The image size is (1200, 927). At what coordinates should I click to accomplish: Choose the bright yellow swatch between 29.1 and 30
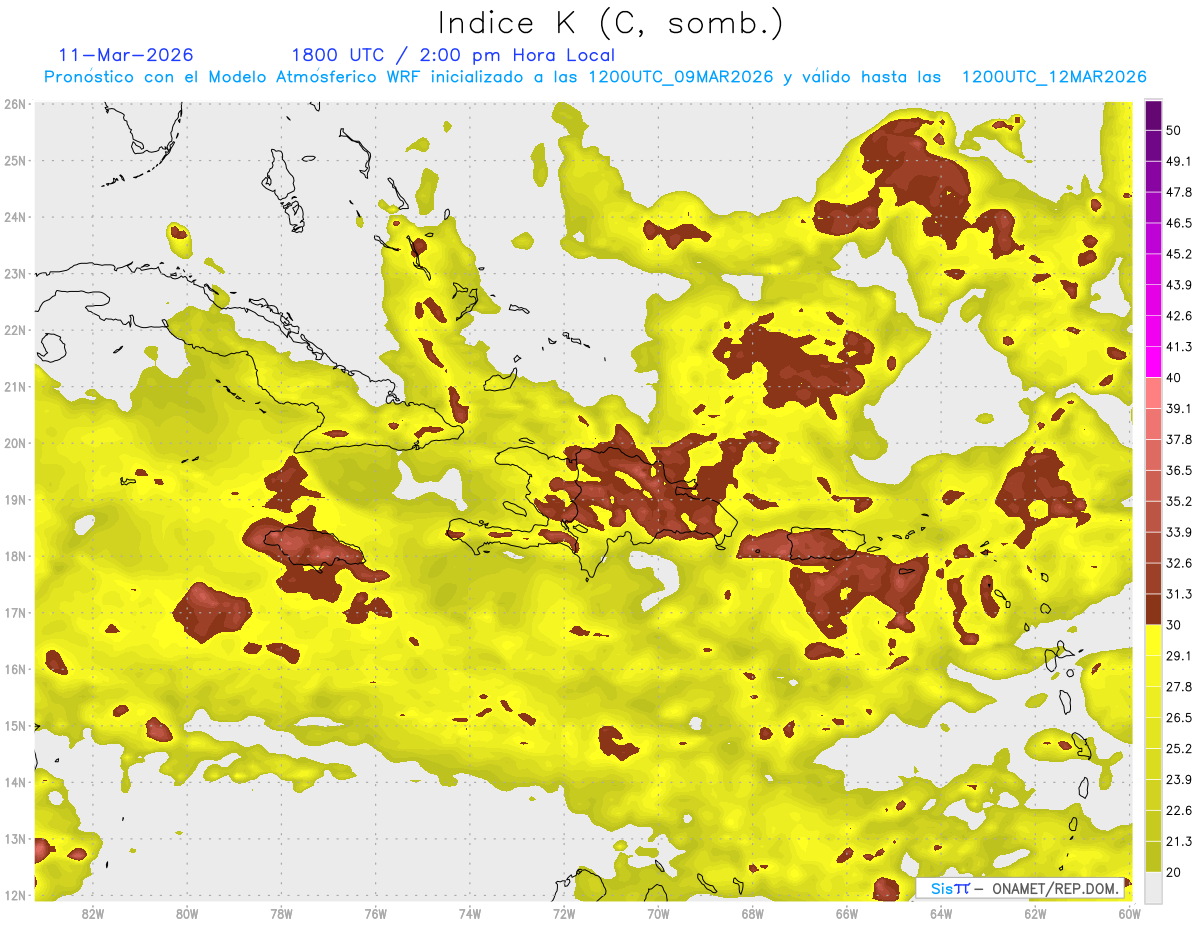coord(1153,640)
